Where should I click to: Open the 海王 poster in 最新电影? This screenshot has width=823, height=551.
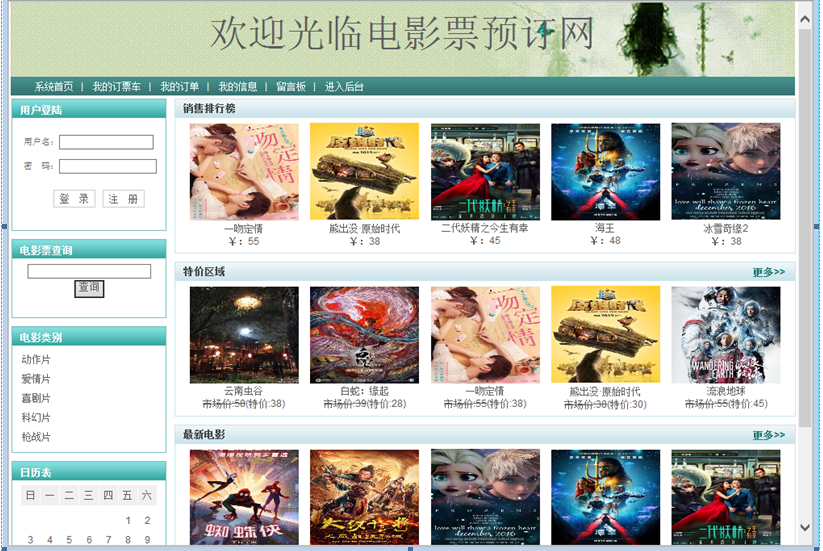click(605, 497)
